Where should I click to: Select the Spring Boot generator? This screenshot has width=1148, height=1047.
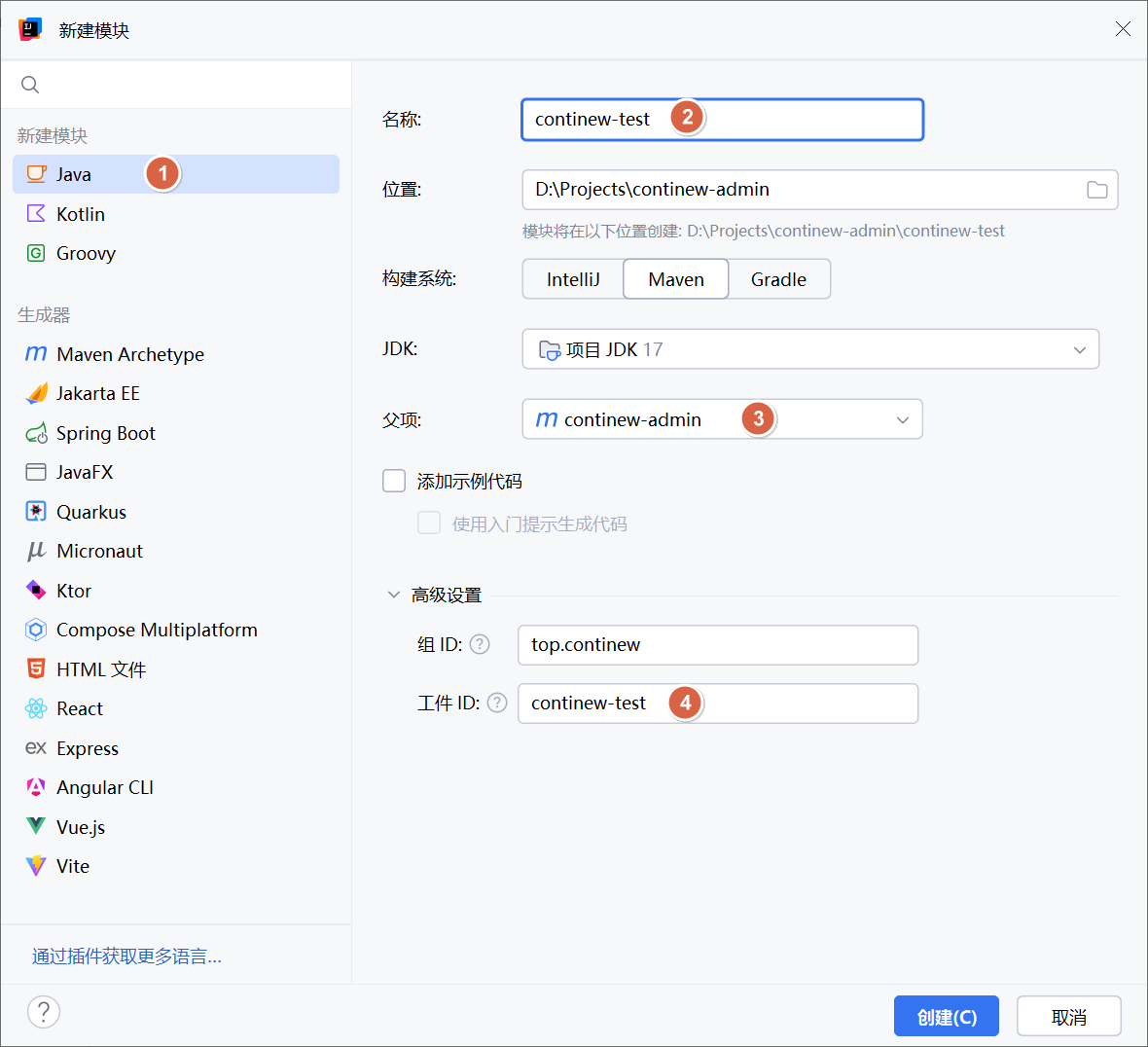pos(176,433)
